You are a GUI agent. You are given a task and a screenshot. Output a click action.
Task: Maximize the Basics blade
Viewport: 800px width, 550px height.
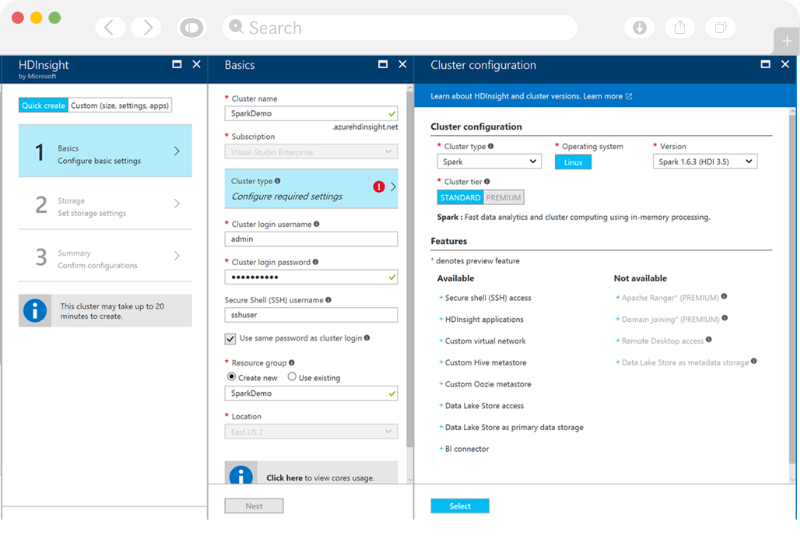(383, 64)
